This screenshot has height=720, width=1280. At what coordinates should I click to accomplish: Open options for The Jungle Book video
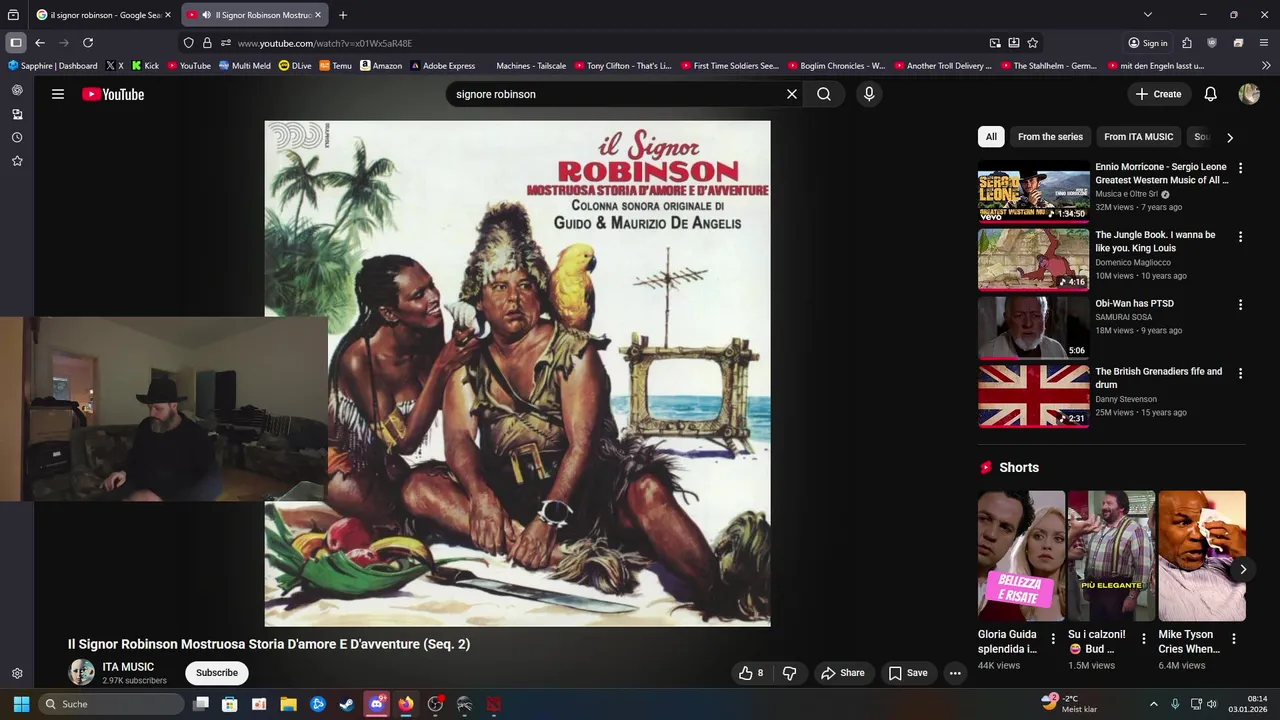[x=1241, y=236]
